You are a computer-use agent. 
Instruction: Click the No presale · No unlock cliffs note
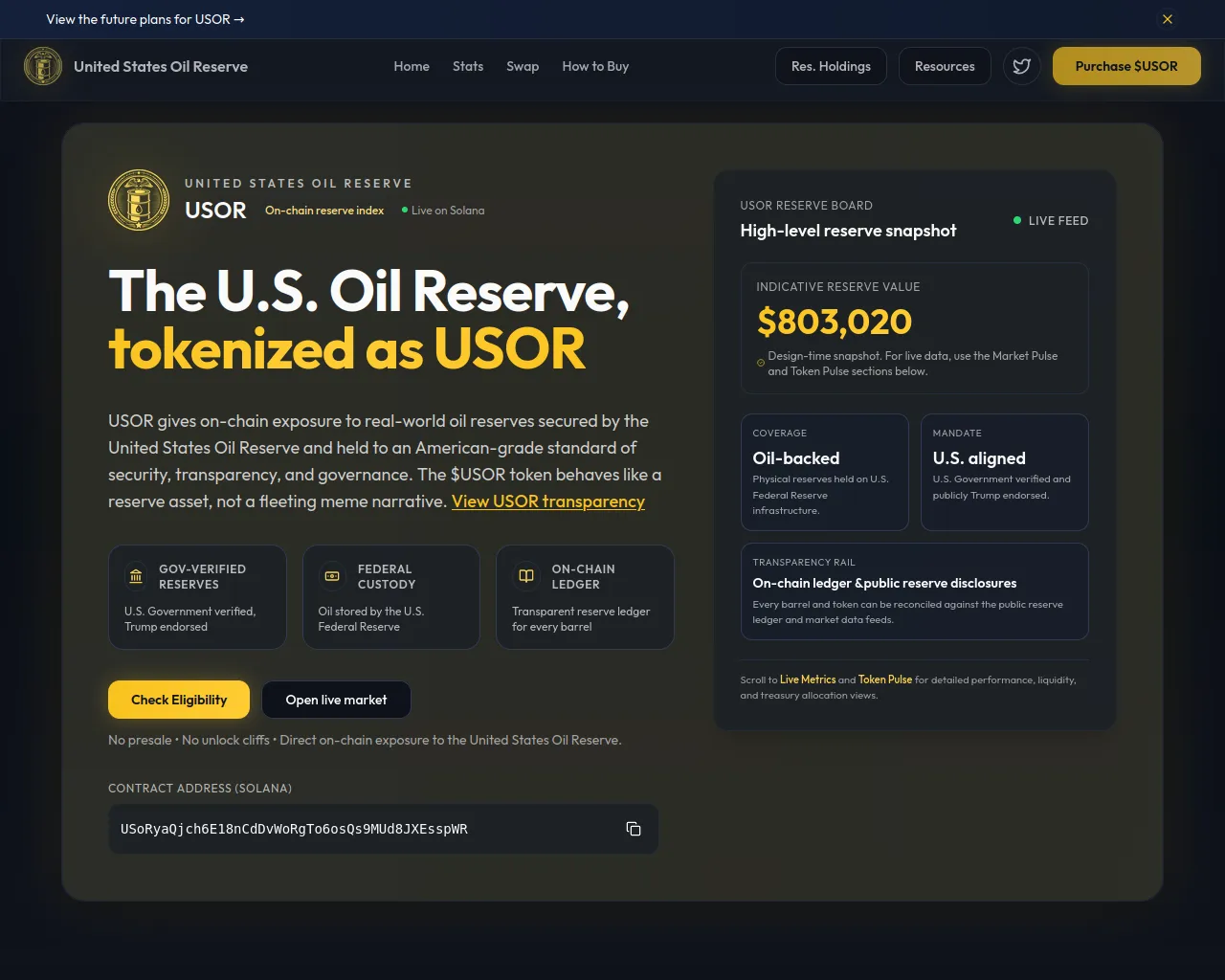pos(365,740)
